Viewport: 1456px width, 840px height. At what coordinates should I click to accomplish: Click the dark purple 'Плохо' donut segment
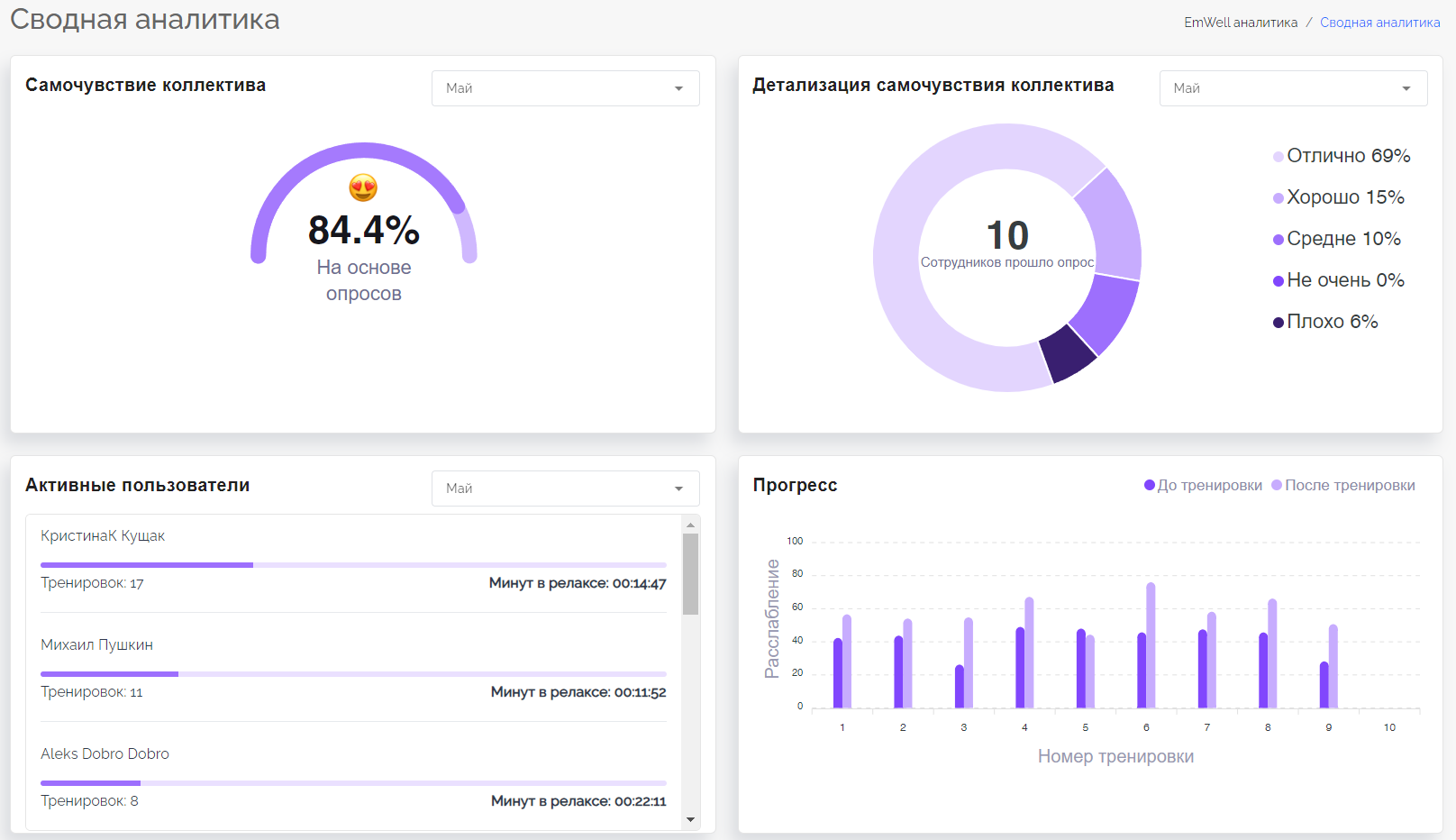click(x=1069, y=352)
